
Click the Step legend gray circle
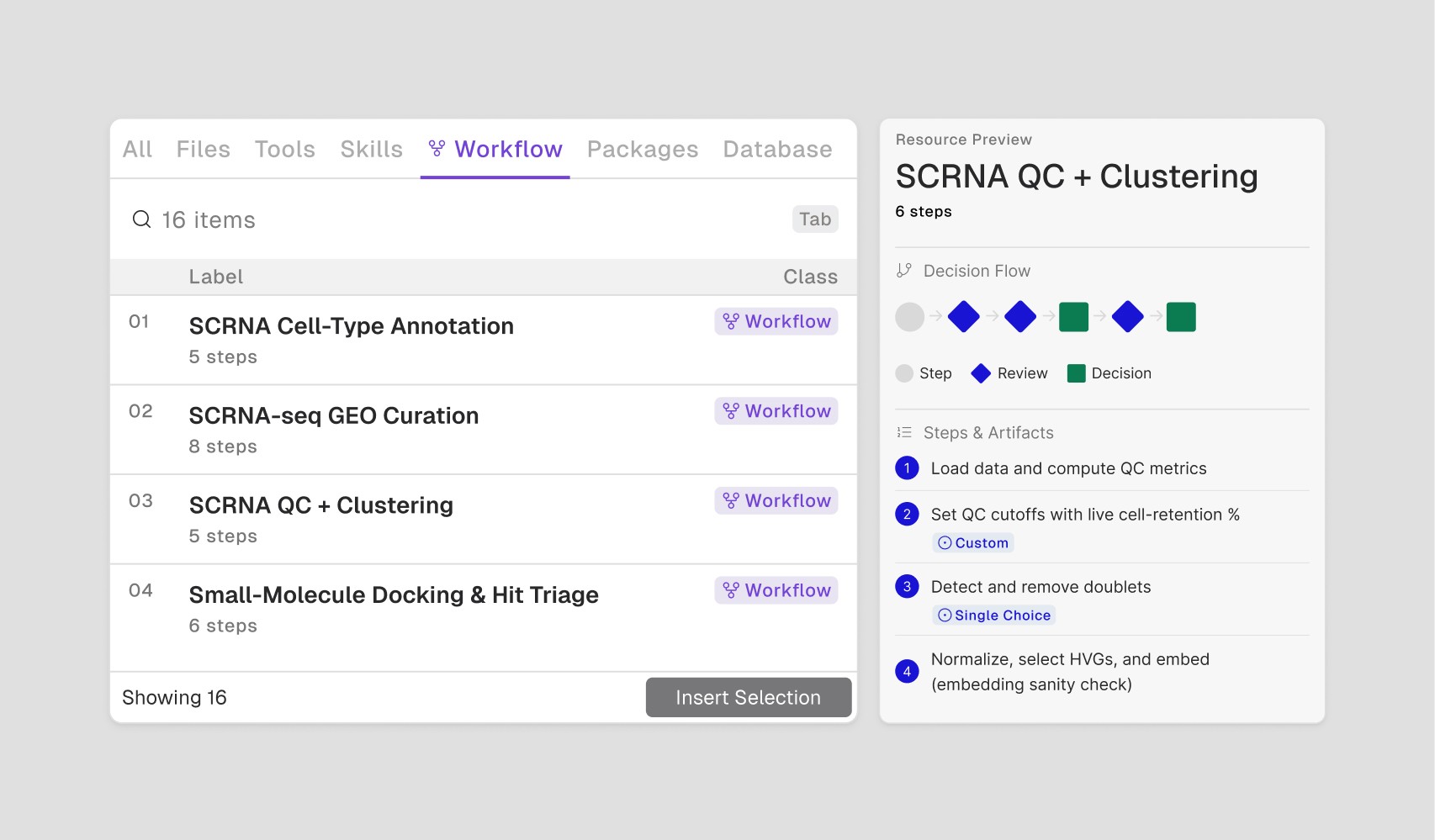coord(904,373)
